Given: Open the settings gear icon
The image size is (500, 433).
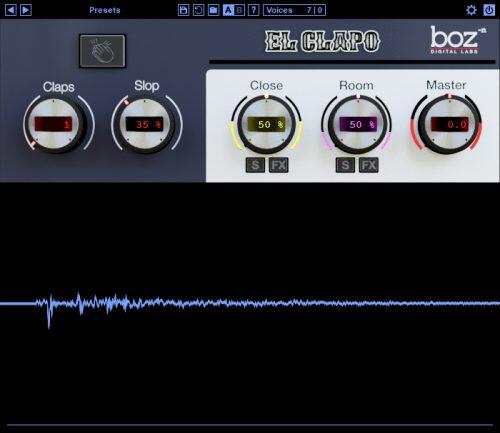Looking at the screenshot, I should (471, 10).
